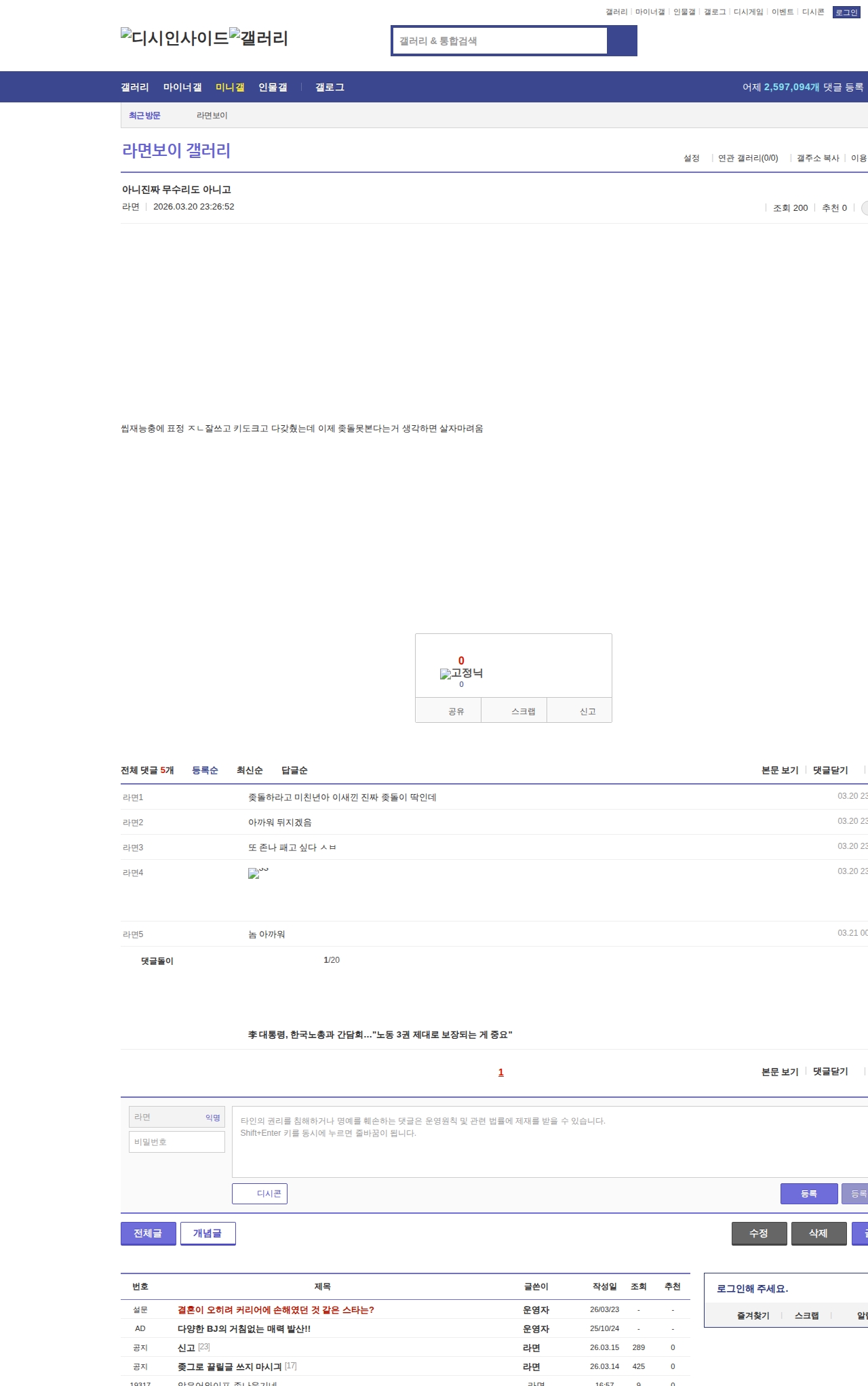Open the 설정 dropdown
This screenshot has width=868, height=1386.
691,158
